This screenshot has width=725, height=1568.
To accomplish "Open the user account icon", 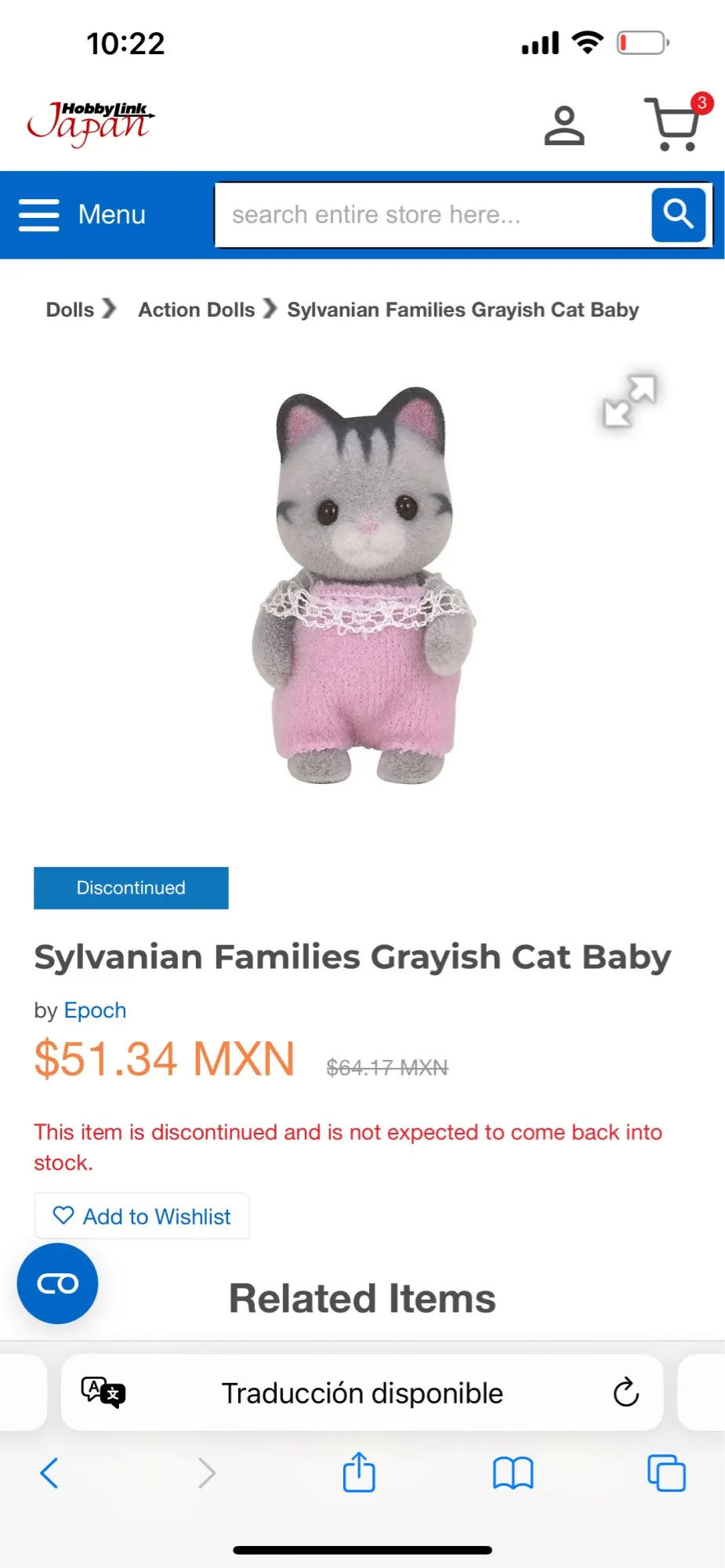I will click(x=564, y=125).
